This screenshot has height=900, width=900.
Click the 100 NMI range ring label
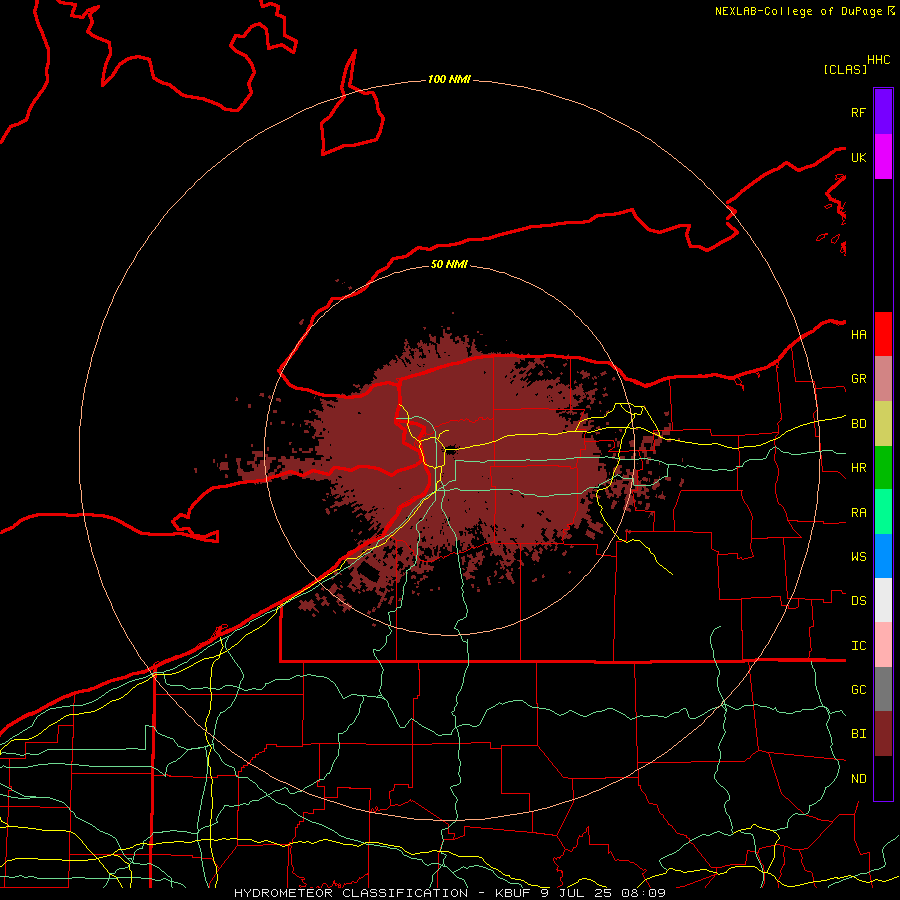[x=449, y=79]
